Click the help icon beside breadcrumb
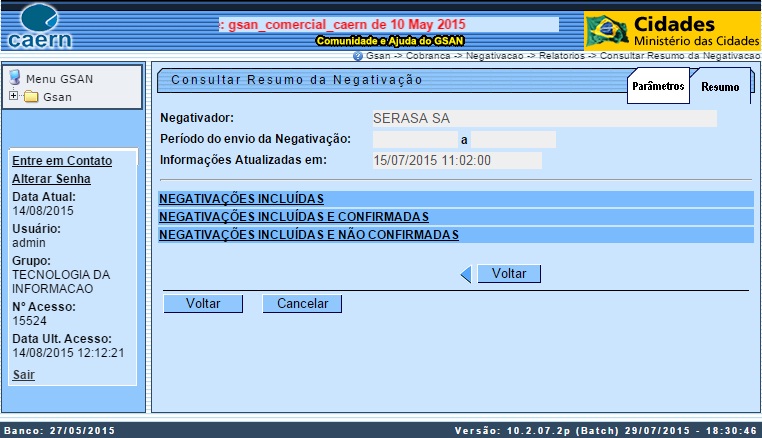 [x=358, y=56]
